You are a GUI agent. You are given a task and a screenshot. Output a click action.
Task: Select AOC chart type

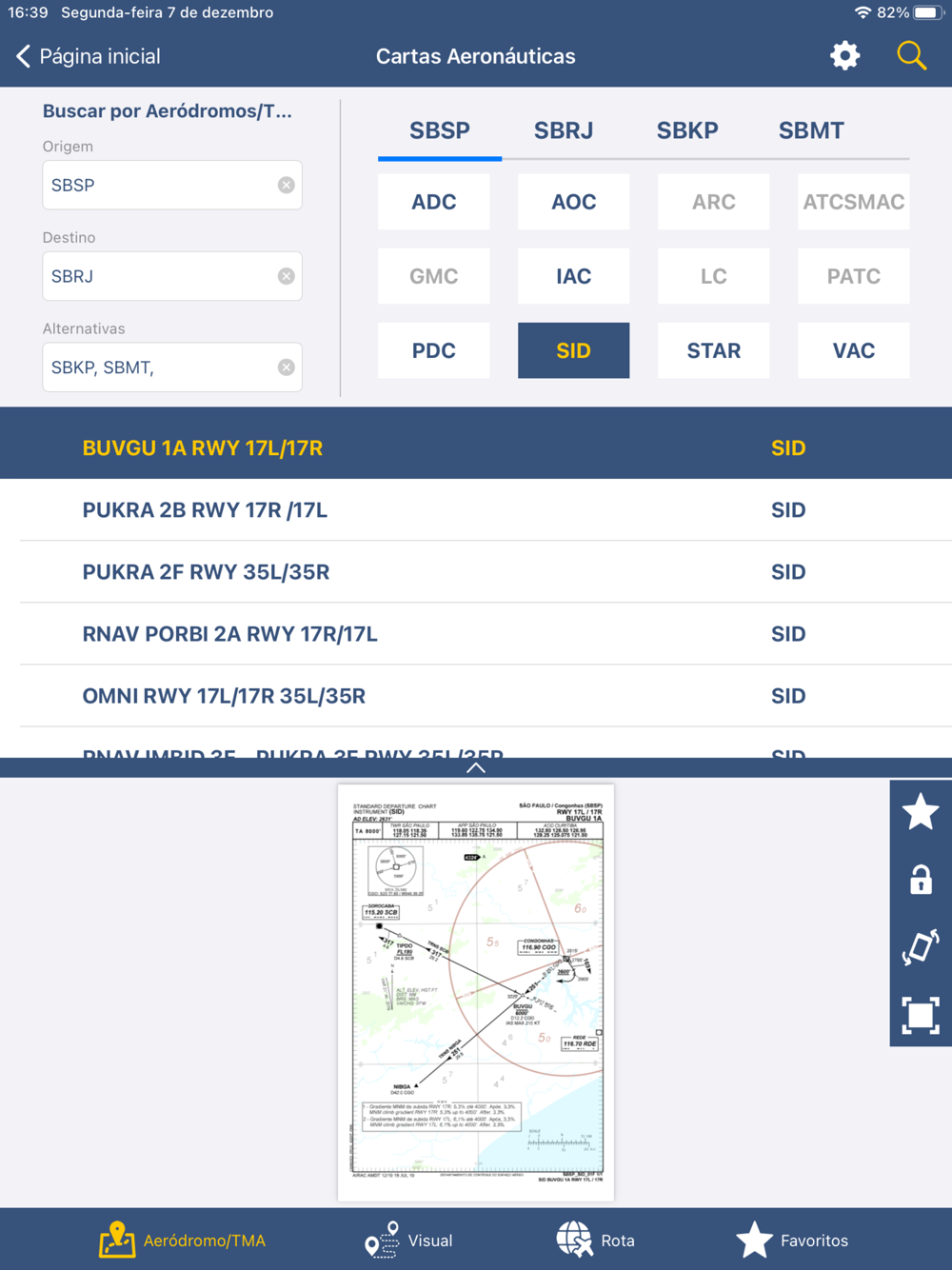574,202
